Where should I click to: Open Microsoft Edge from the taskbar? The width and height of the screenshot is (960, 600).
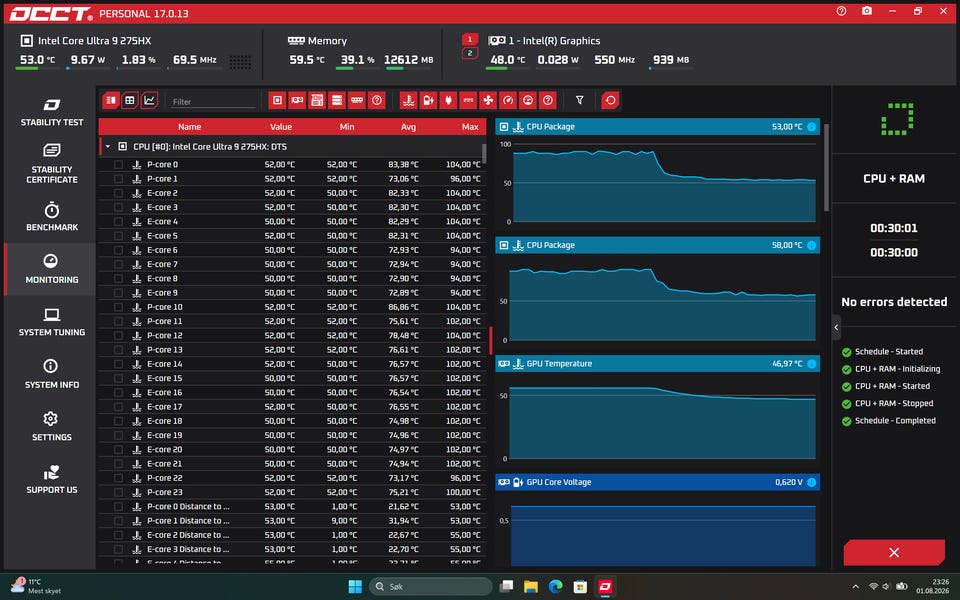coord(555,587)
